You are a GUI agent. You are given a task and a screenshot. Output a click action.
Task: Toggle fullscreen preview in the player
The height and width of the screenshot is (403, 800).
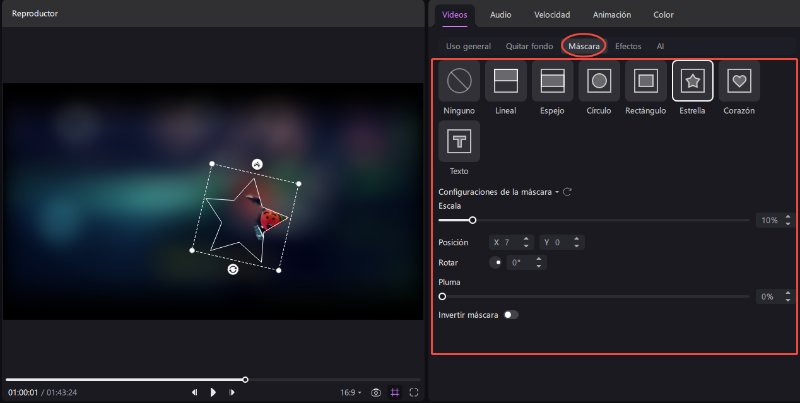[x=414, y=393]
